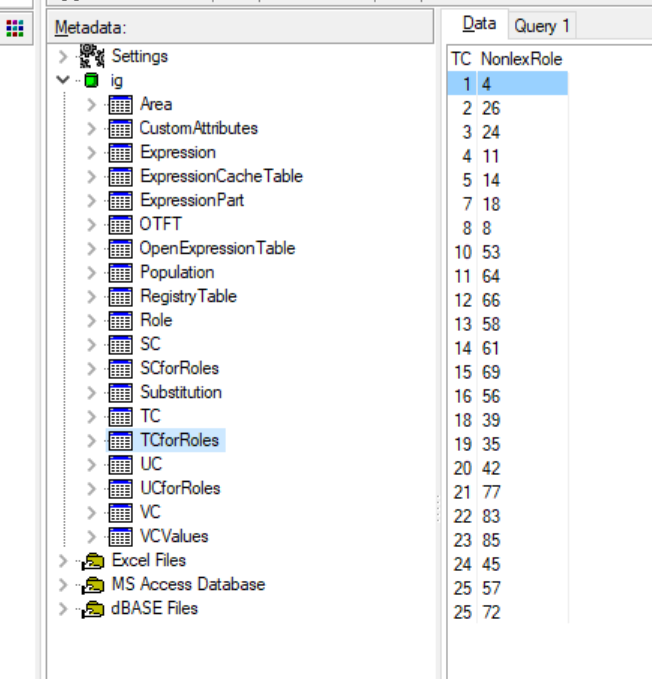Select the Expression table in tree
This screenshot has height=679, width=652.
click(177, 152)
